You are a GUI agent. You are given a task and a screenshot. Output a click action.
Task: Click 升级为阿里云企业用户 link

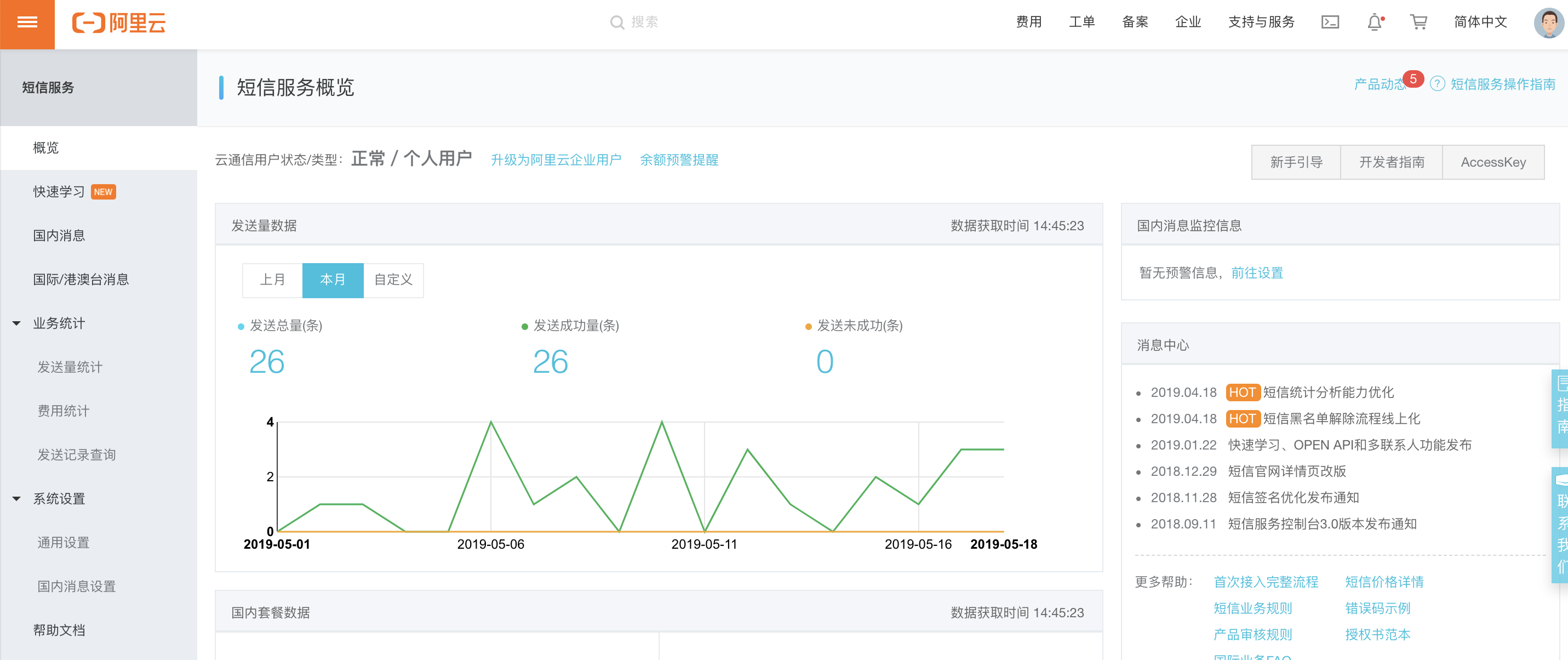(x=556, y=160)
